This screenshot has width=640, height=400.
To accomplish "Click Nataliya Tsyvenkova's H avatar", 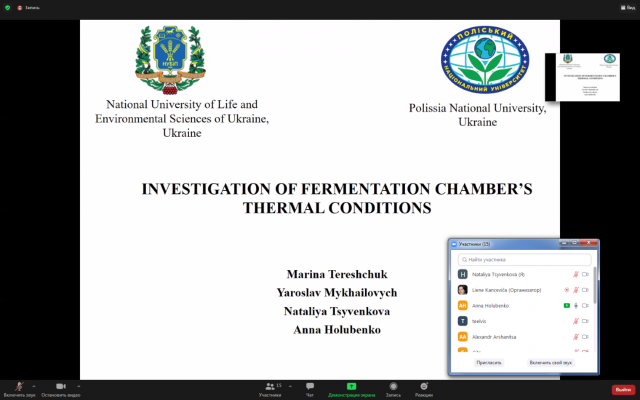I will (462, 274).
